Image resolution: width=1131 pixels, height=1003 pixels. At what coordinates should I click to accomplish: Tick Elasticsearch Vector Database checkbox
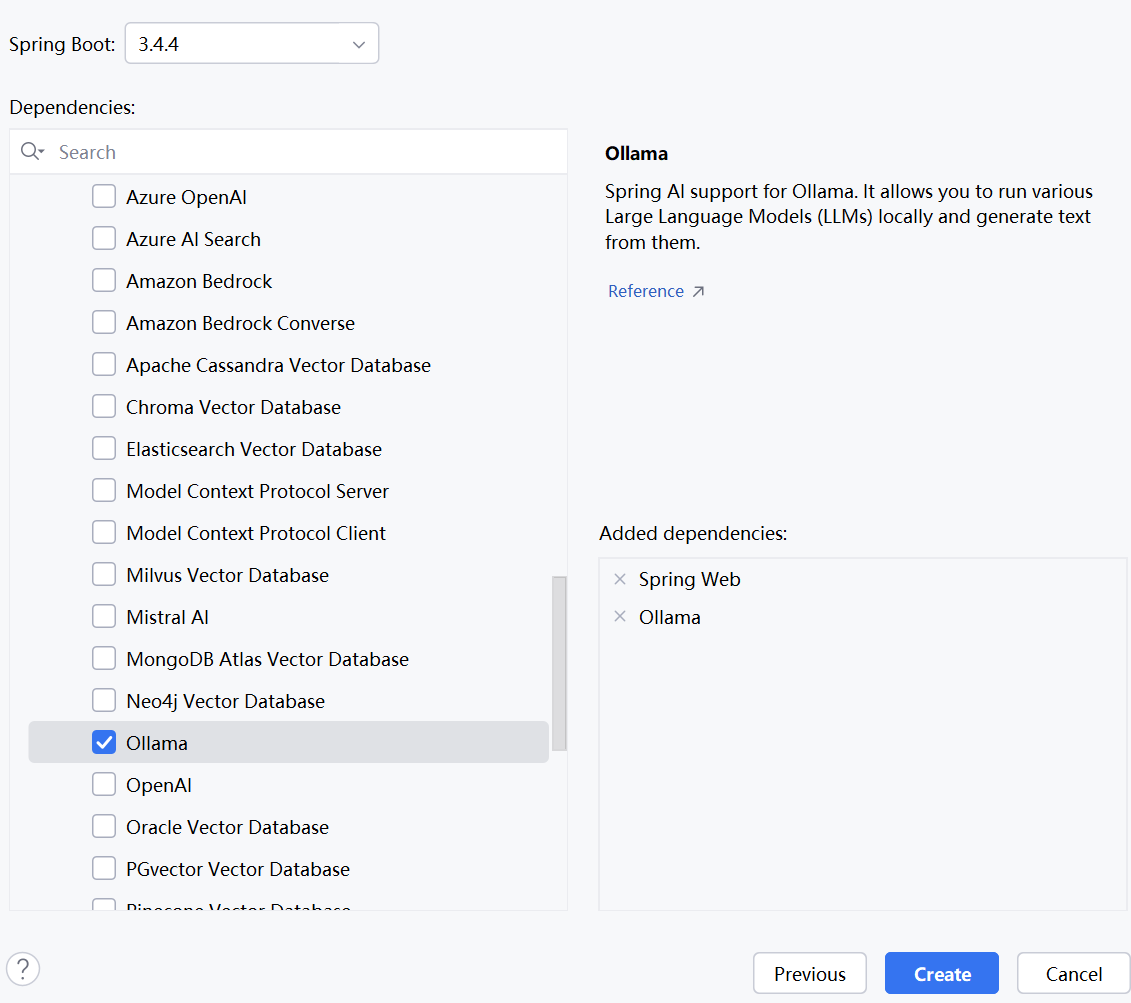click(x=104, y=449)
